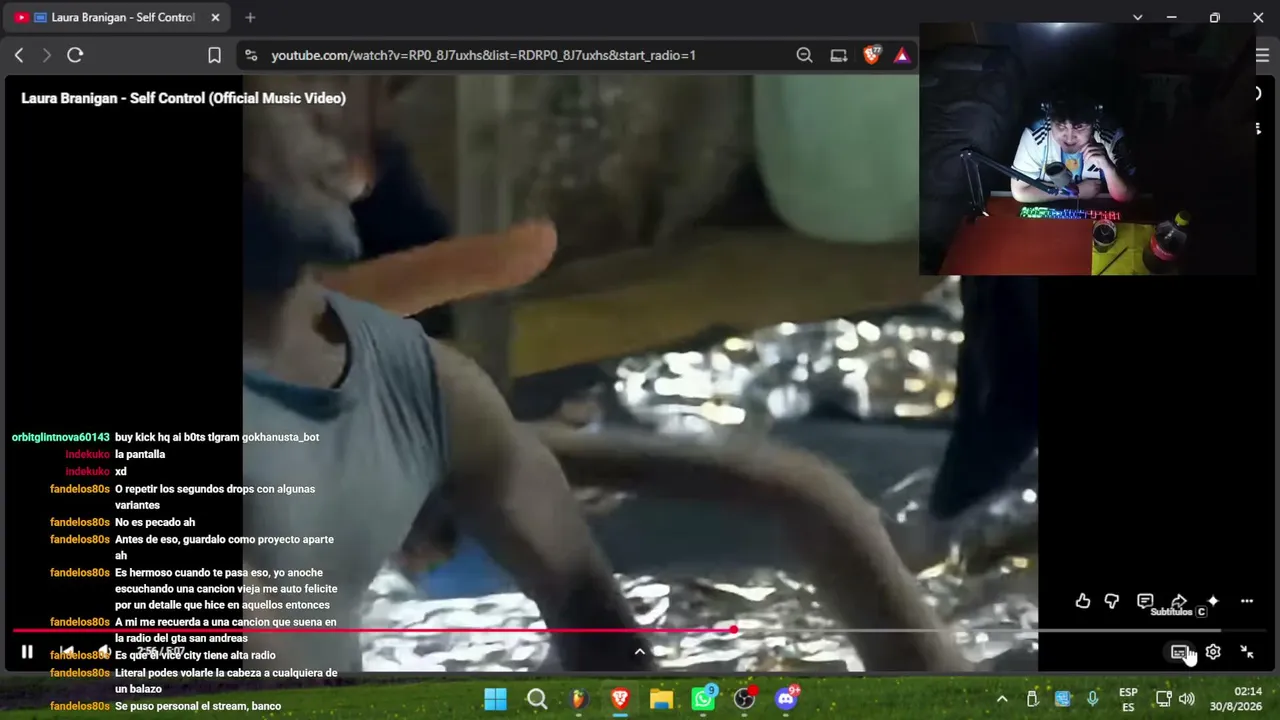The image size is (1280, 720).
Task: Click the sparkle Ask icon in the player
Action: tap(1213, 601)
